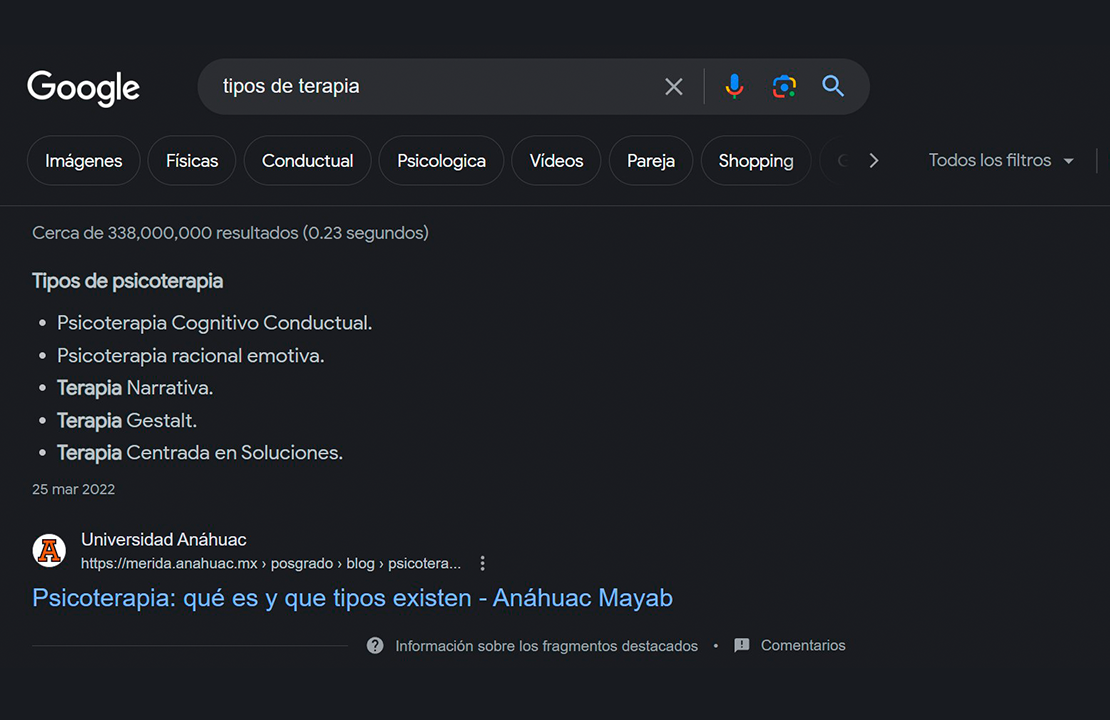Viewport: 1110px width, 720px height.
Task: Apply the Psicologica filter chip
Action: tap(440, 160)
